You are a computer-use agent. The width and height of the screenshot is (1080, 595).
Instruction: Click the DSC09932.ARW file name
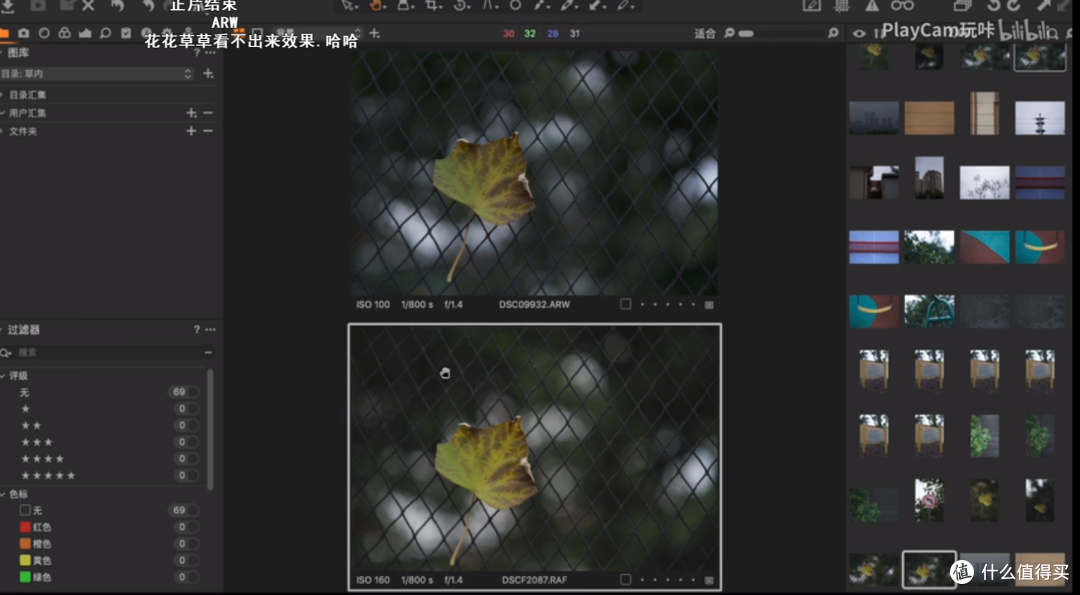[534, 304]
